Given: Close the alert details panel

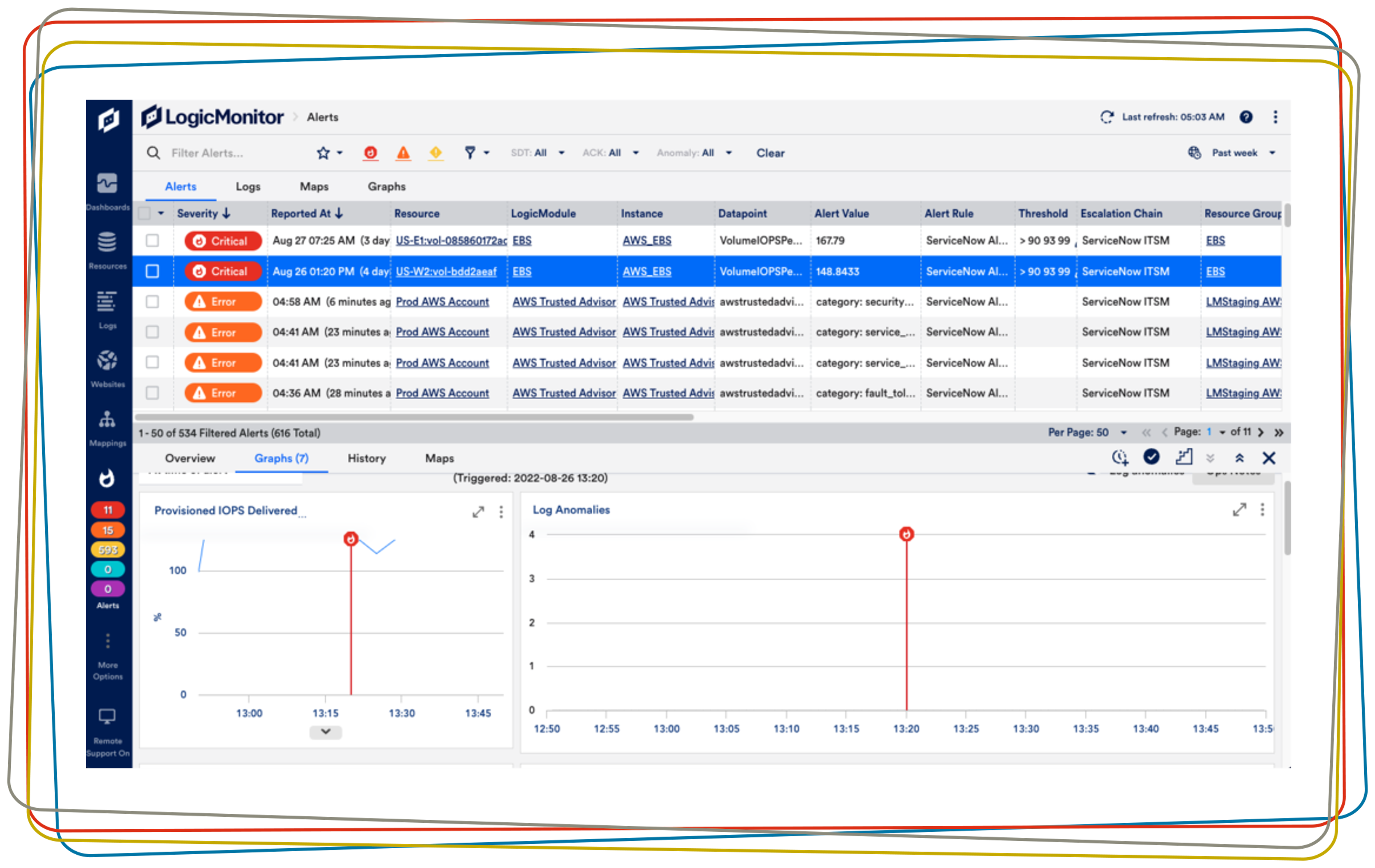Looking at the screenshot, I should (x=1269, y=458).
